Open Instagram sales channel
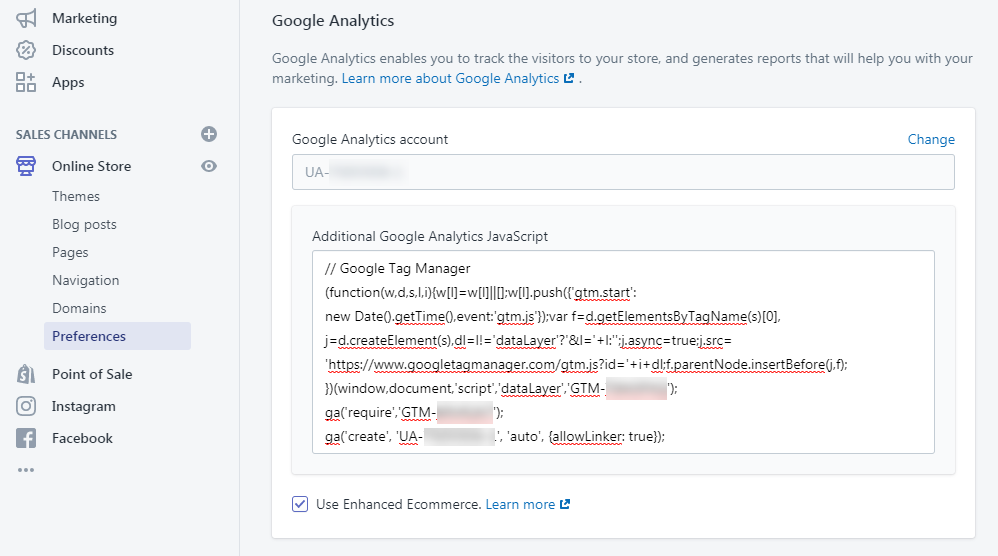Screen dimensions: 998x556 pos(83,406)
